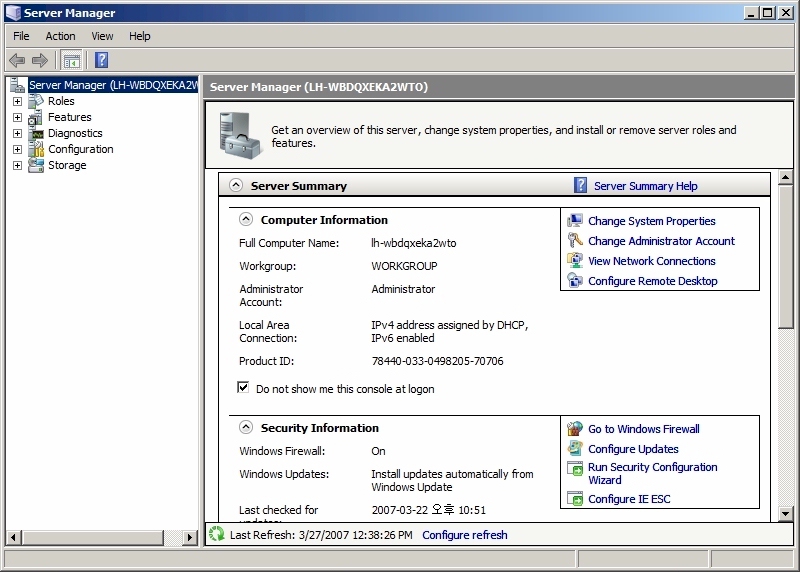Collapse the Security Information section
The height and width of the screenshot is (572, 800).
(x=246, y=427)
